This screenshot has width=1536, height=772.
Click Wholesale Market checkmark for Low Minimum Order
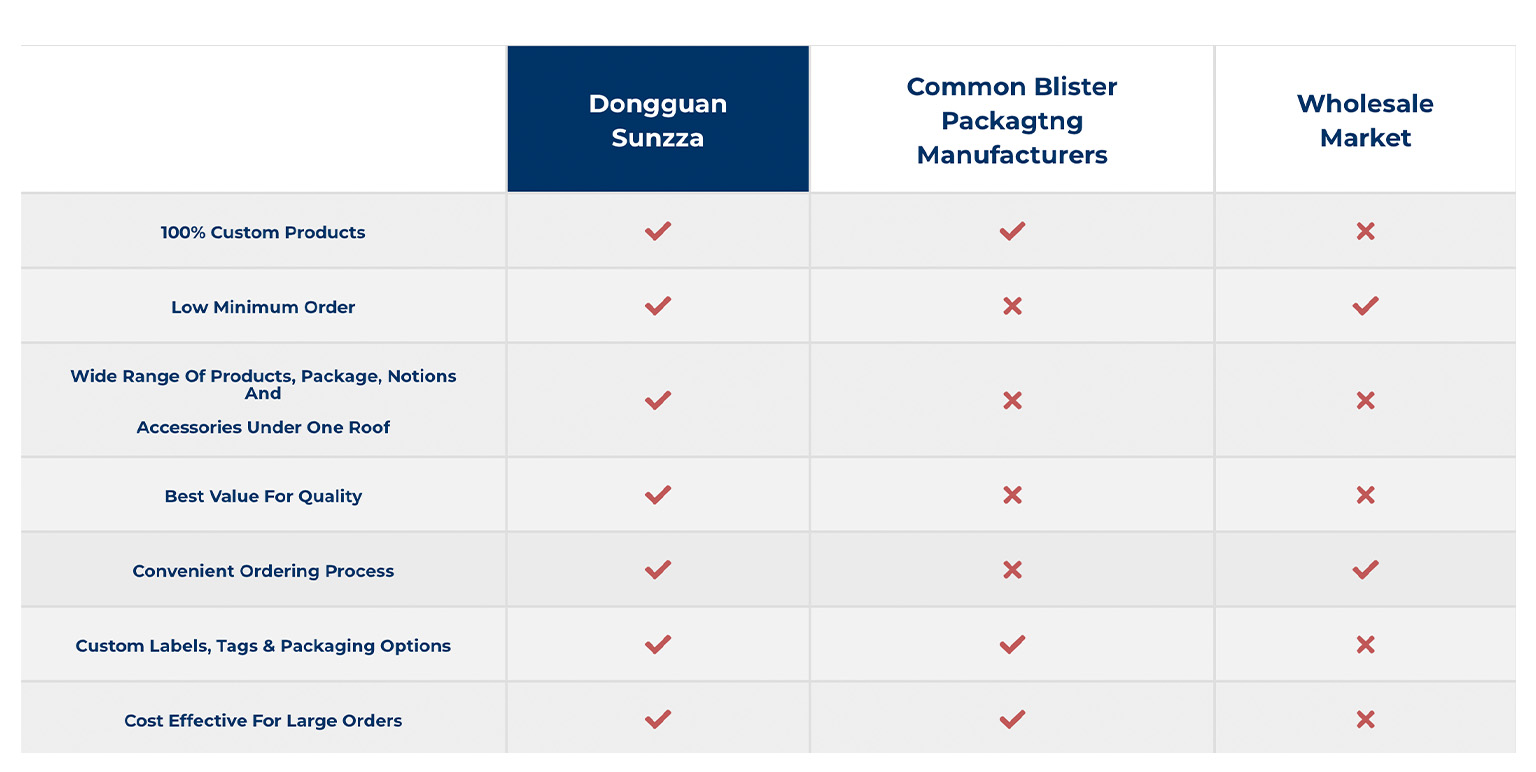tap(1365, 306)
